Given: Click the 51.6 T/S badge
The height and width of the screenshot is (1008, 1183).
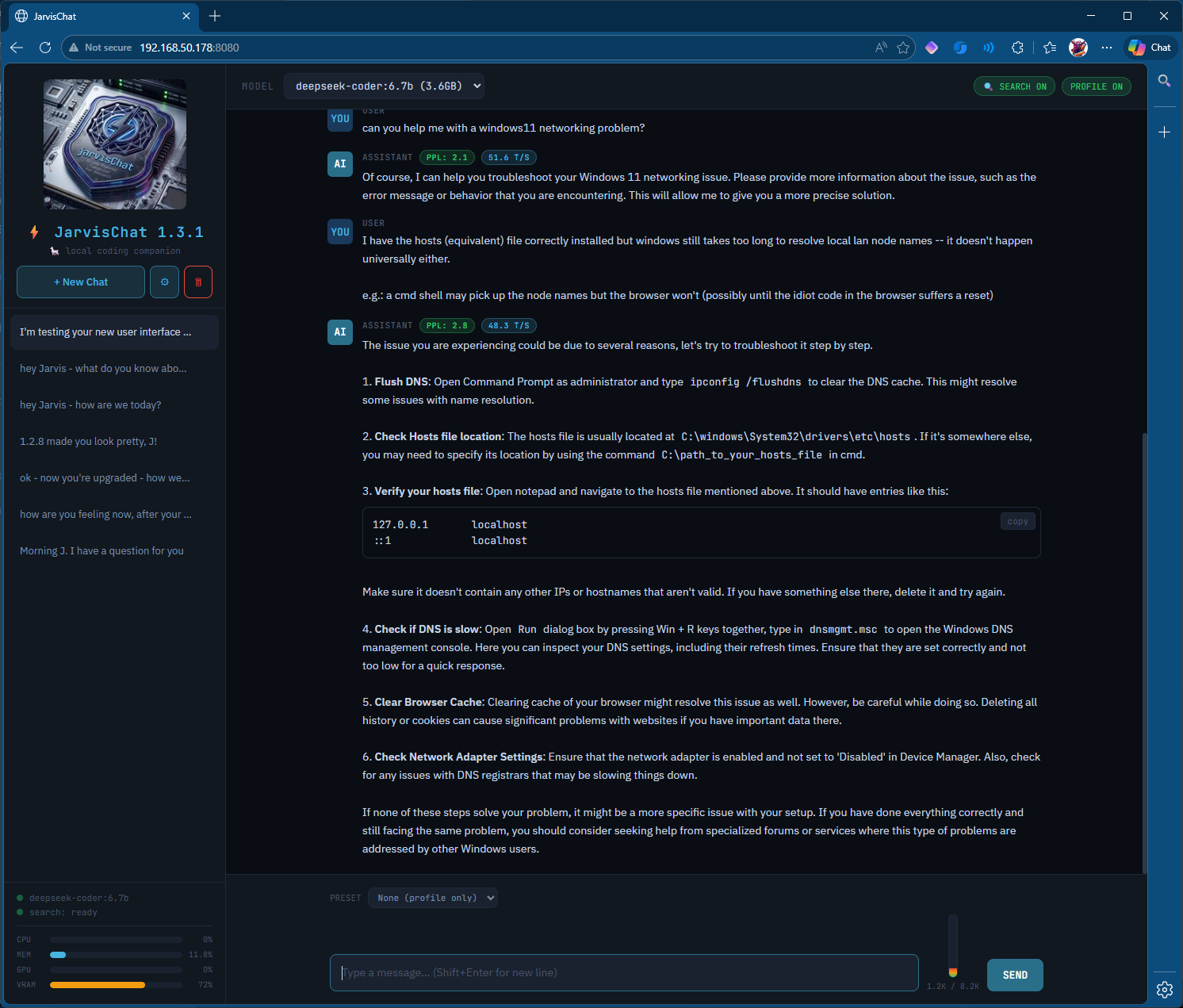Looking at the screenshot, I should 508,157.
